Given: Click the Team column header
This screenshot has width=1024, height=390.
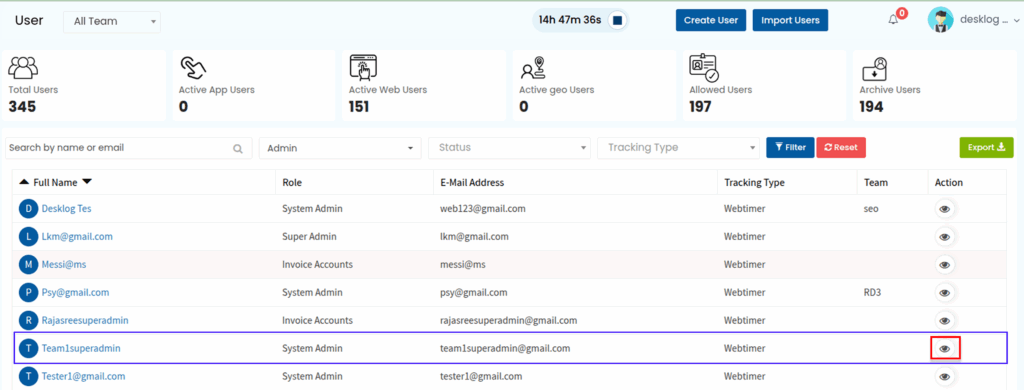Looking at the screenshot, I should (875, 183).
